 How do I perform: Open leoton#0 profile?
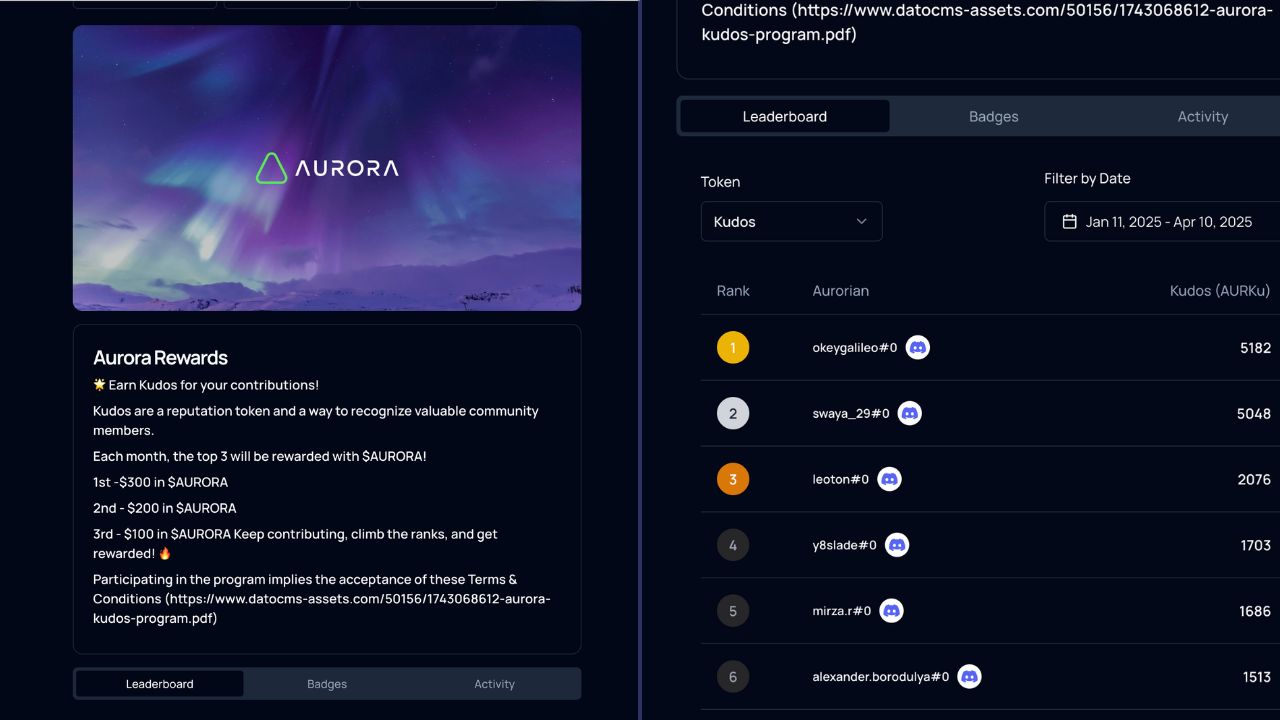click(841, 480)
